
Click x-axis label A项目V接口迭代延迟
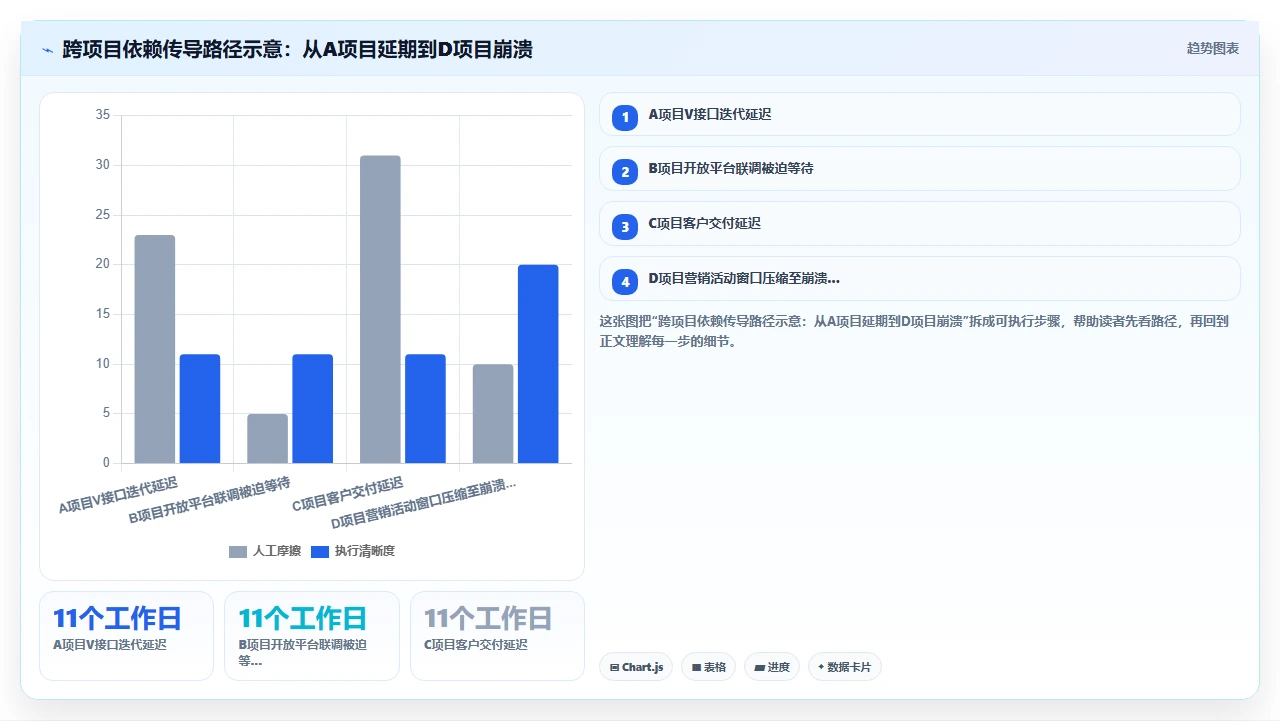(118, 495)
